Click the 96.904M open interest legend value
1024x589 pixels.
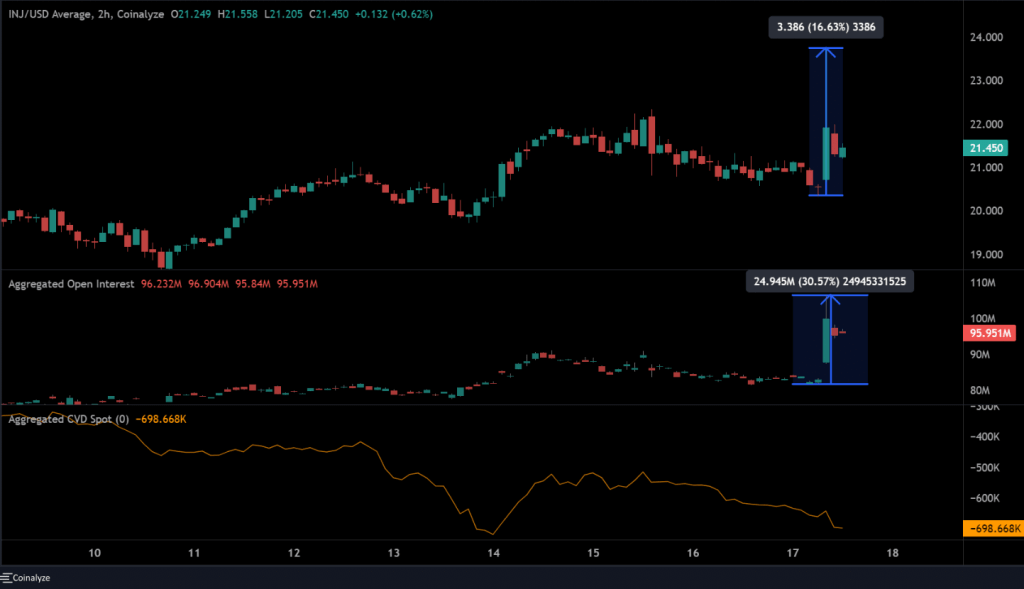tap(208, 284)
